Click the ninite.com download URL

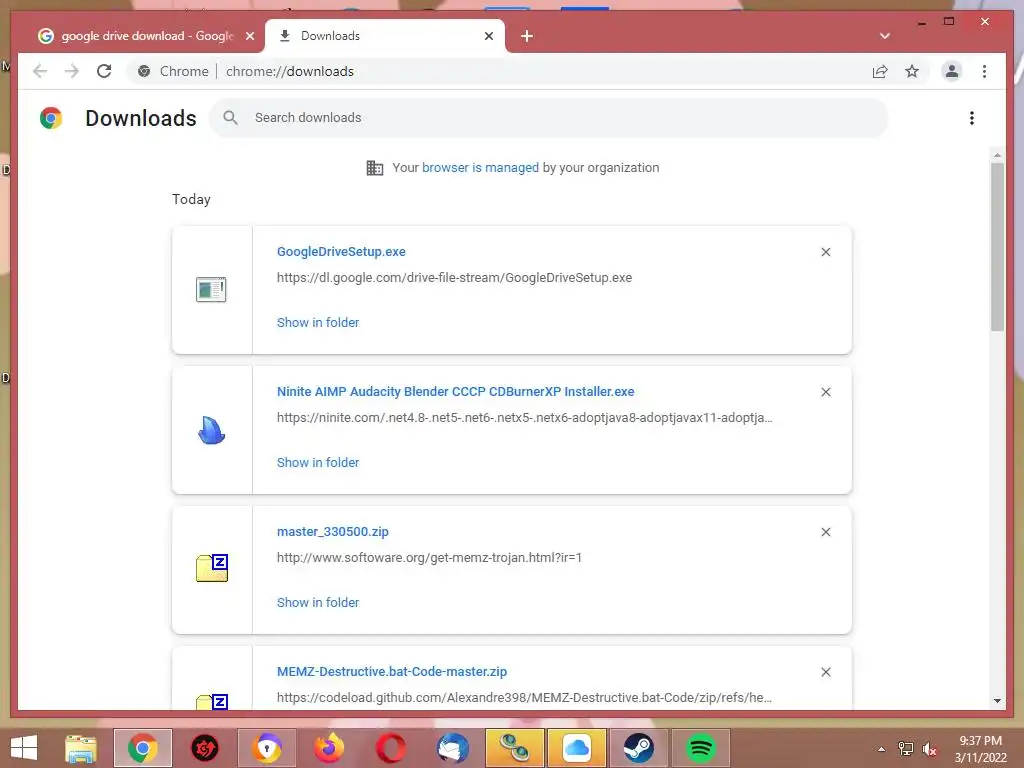pyautogui.click(x=524, y=417)
